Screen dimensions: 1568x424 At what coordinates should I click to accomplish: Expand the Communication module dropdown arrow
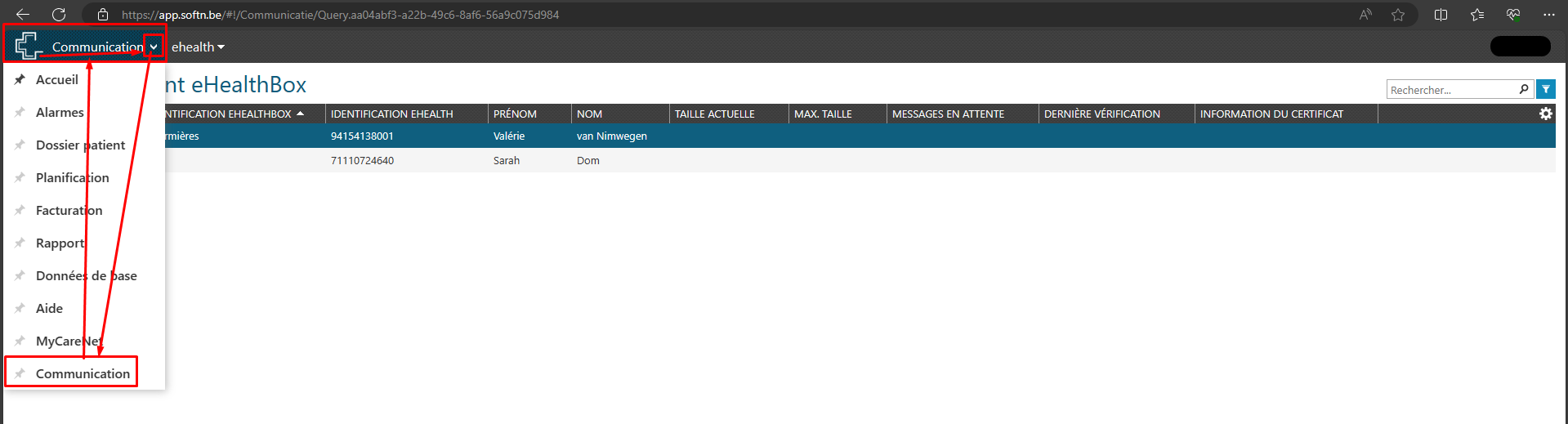(x=154, y=47)
